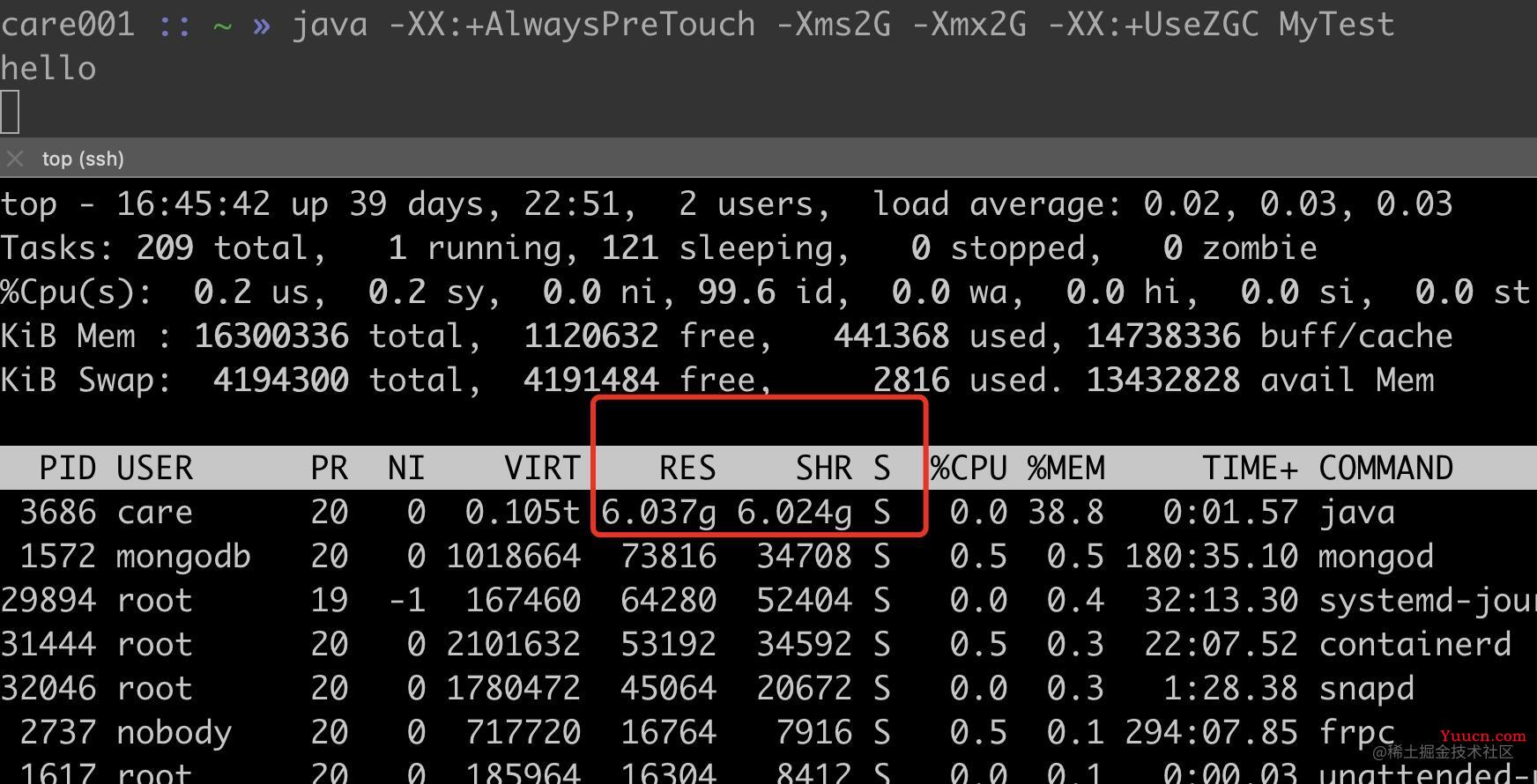The height and width of the screenshot is (784, 1537).
Task: Click the COMMAND column header
Action: pyautogui.click(x=1385, y=468)
